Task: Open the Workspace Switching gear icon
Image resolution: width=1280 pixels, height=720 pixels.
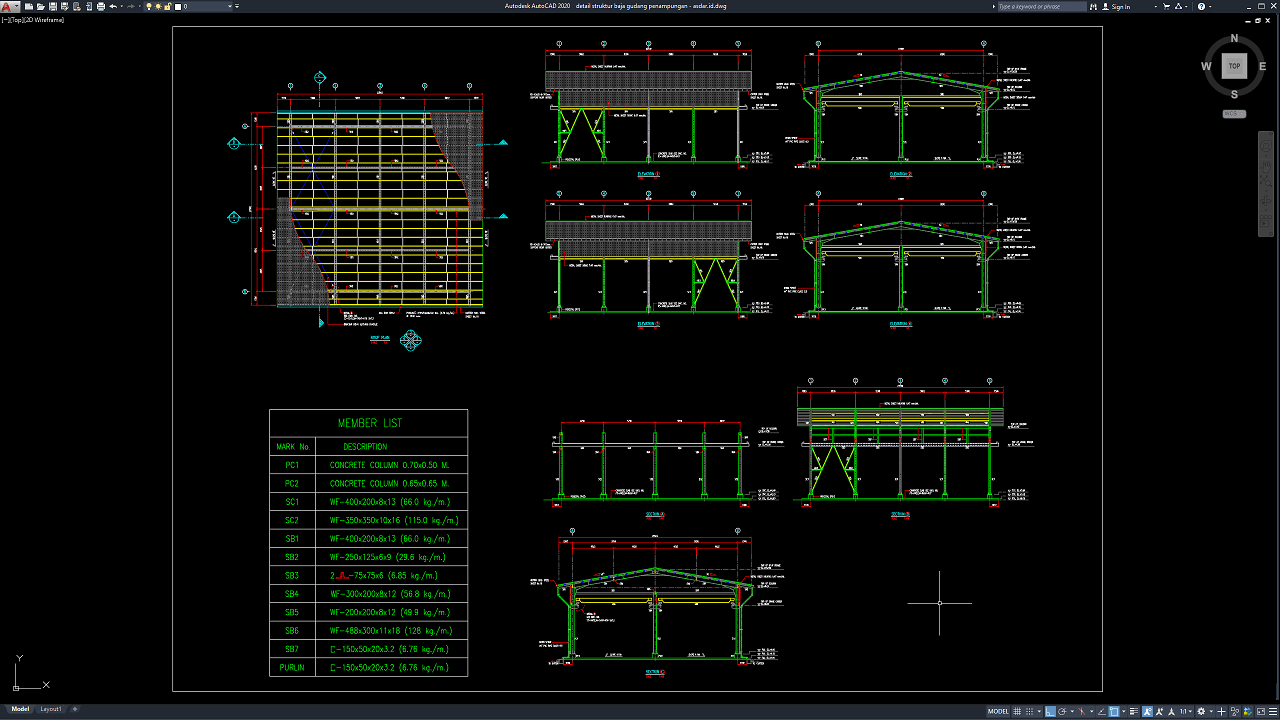Action: click(x=1201, y=711)
